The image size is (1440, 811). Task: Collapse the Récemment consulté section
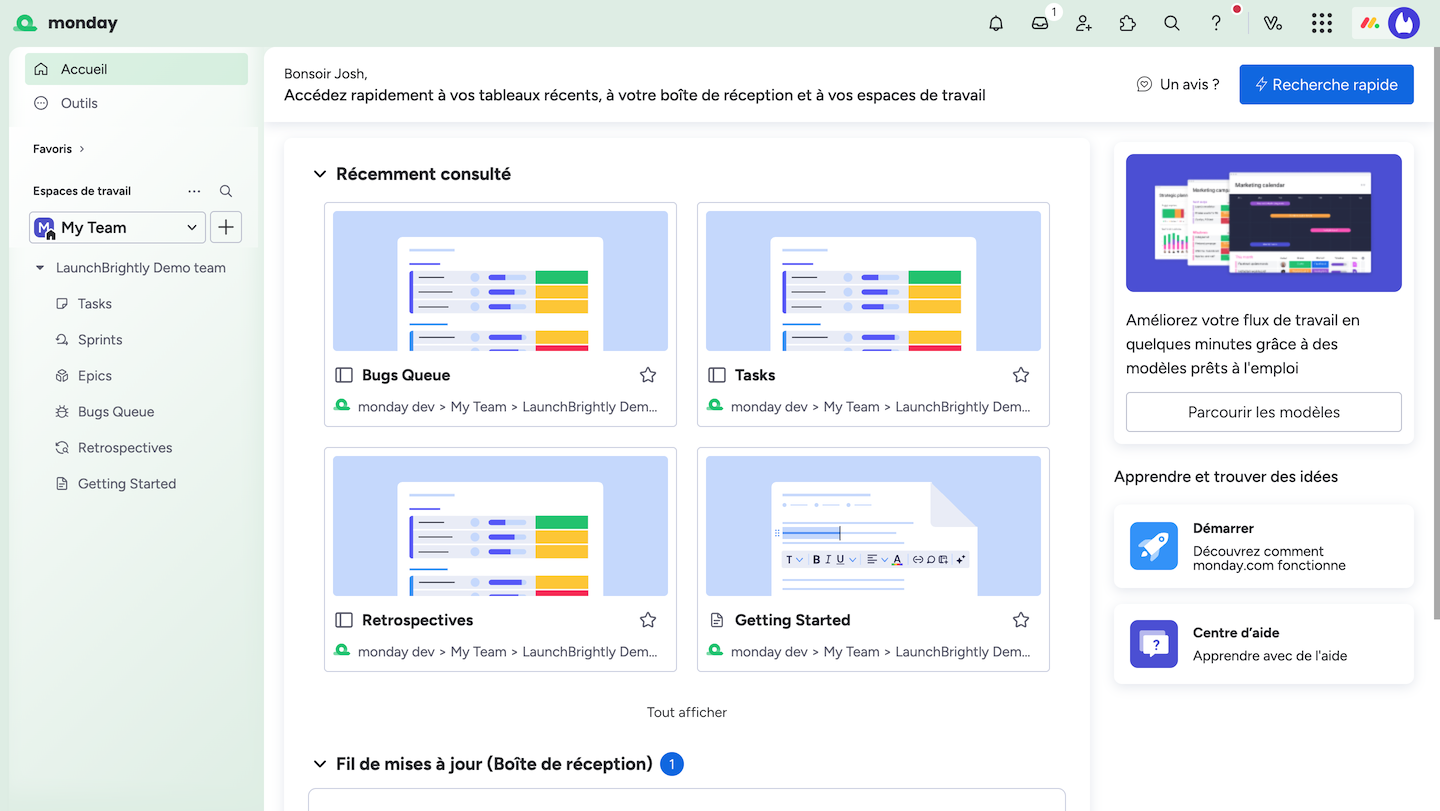320,174
